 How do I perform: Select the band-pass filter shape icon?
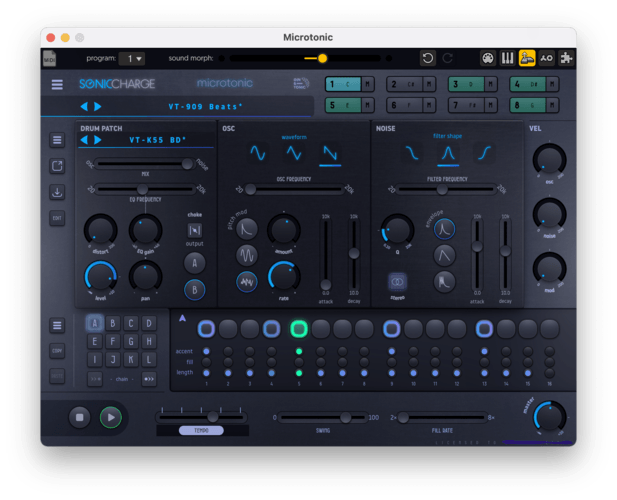(x=448, y=153)
